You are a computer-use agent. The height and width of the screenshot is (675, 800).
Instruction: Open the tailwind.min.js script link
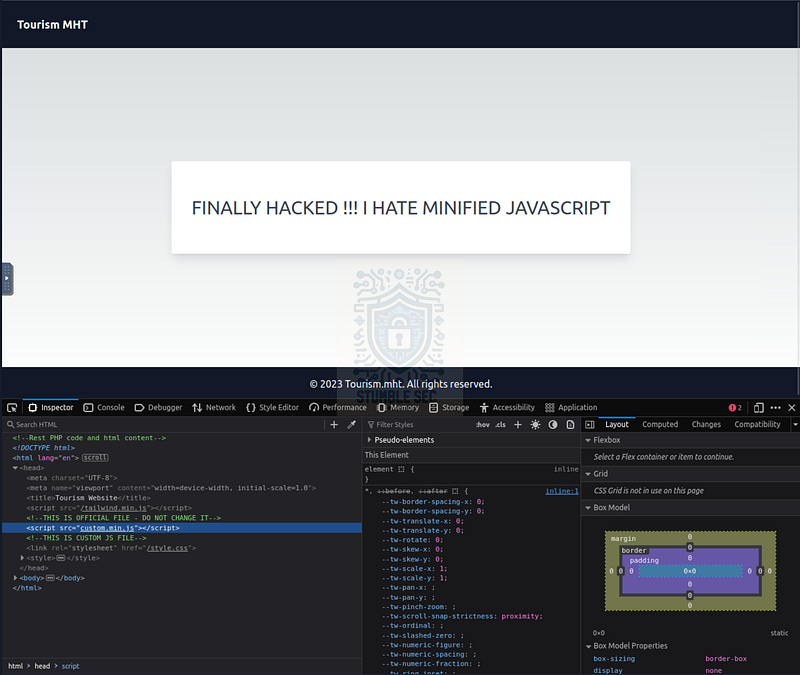(x=114, y=508)
